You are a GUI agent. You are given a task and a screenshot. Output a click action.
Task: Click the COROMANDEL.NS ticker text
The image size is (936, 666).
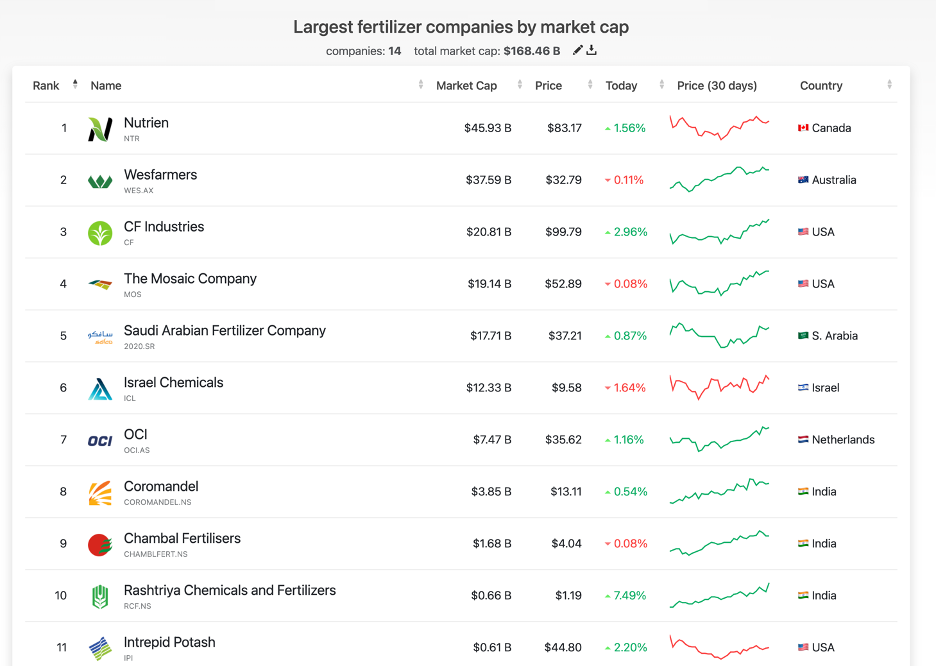coord(158,502)
